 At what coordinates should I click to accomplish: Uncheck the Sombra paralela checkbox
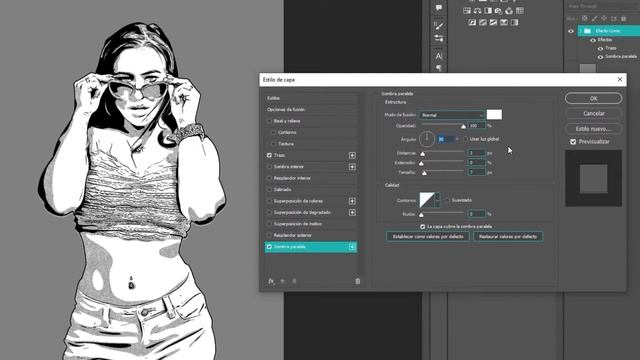(269, 247)
